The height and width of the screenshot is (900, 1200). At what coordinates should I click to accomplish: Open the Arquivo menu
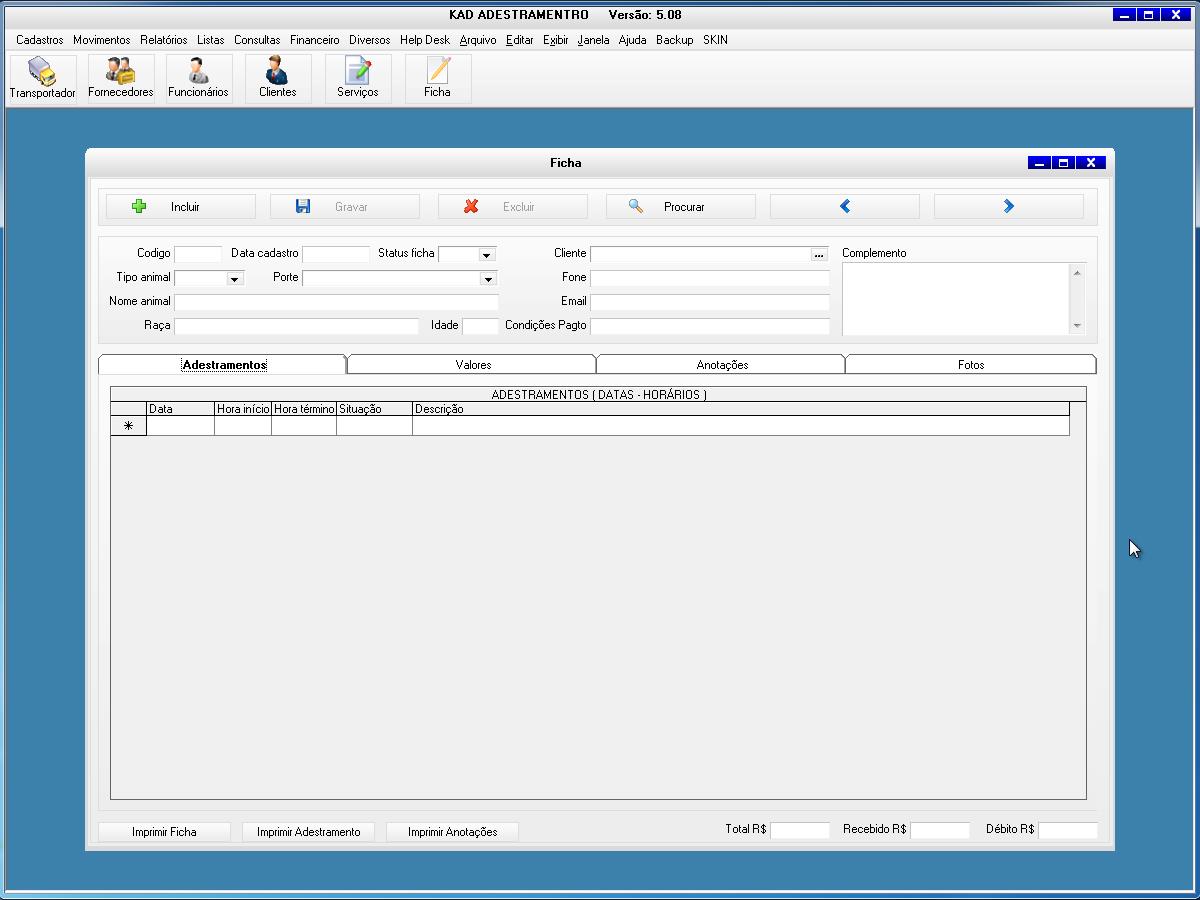pos(478,40)
